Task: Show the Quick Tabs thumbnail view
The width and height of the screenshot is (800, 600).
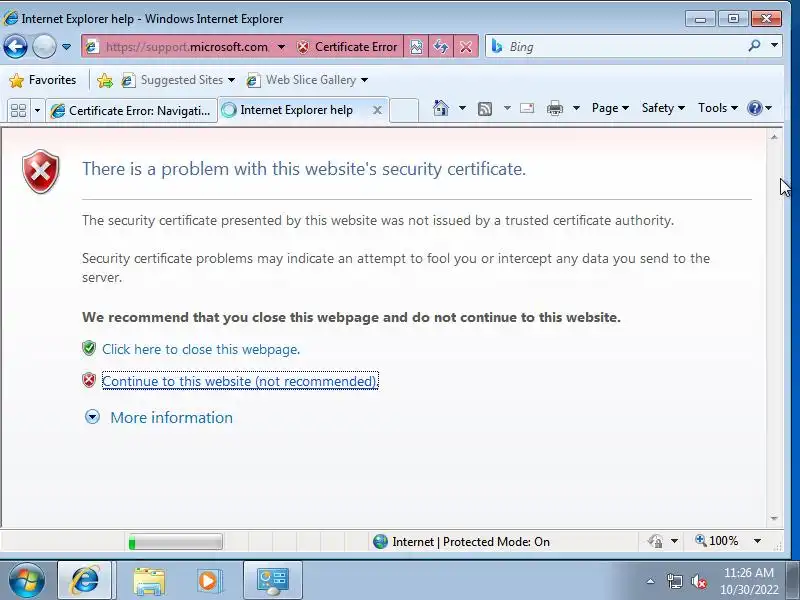Action: pyautogui.click(x=19, y=110)
